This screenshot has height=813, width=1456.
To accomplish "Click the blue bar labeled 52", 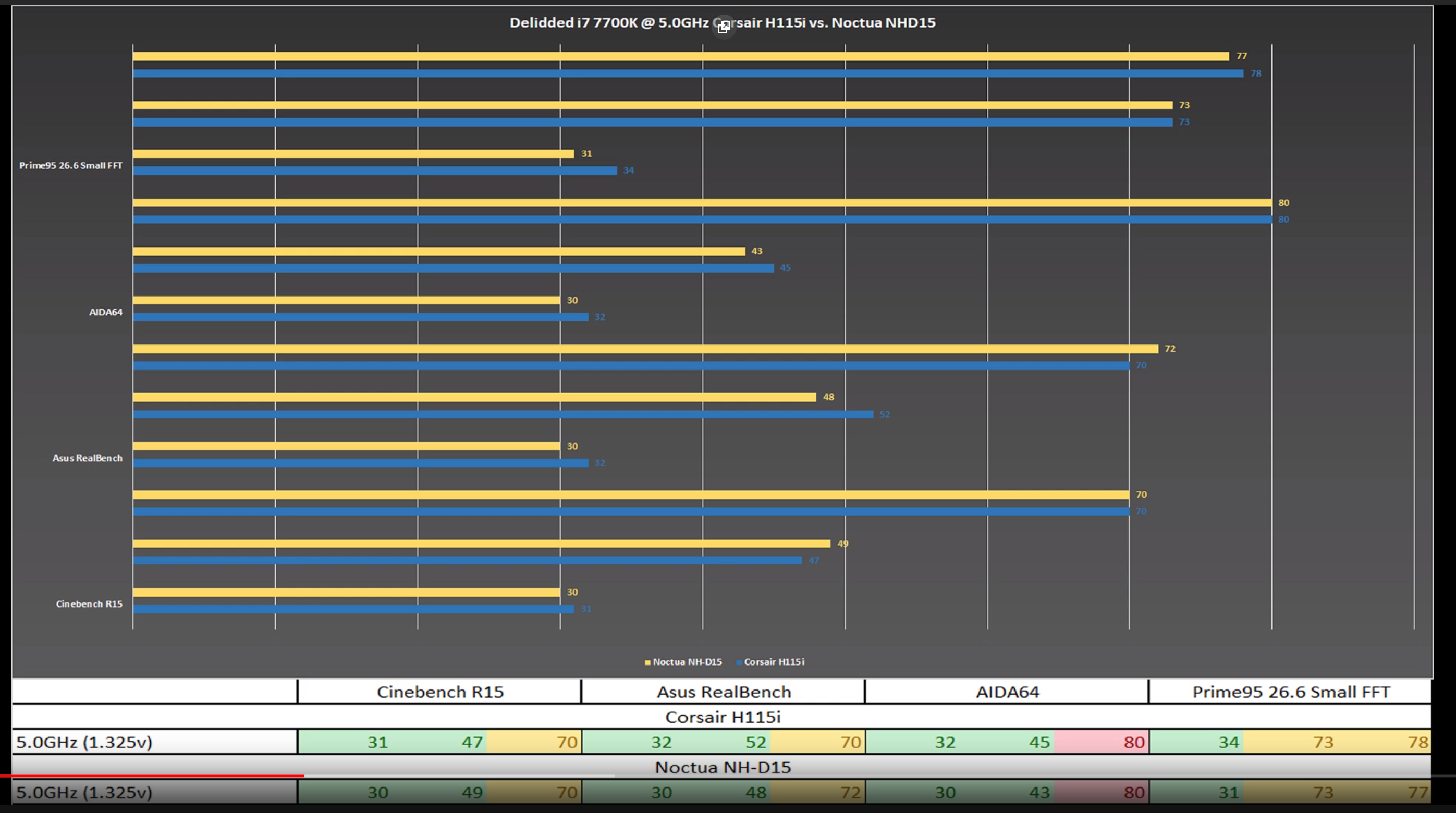I will tap(503, 414).
